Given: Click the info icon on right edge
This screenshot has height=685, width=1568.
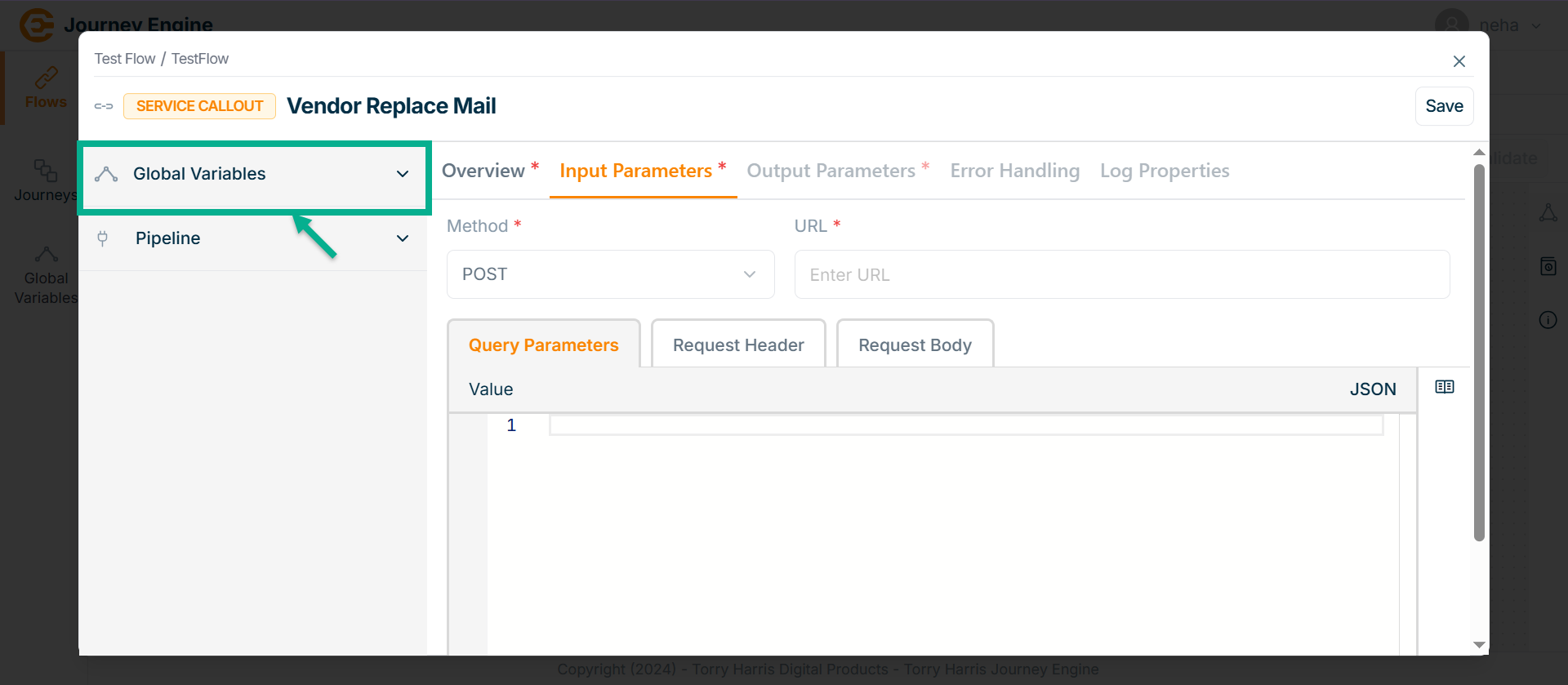Looking at the screenshot, I should click(1548, 320).
